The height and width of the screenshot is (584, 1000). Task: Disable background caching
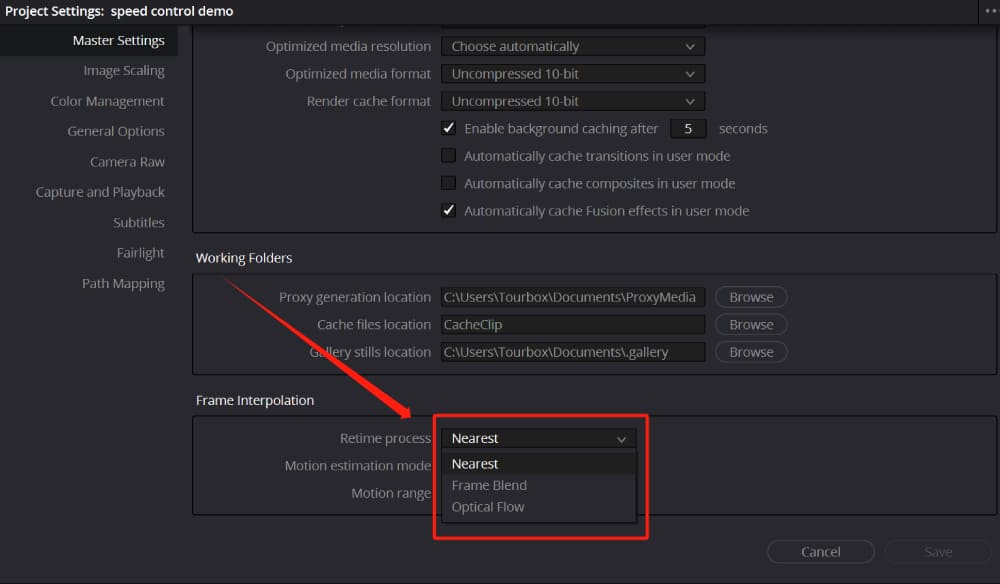(449, 128)
